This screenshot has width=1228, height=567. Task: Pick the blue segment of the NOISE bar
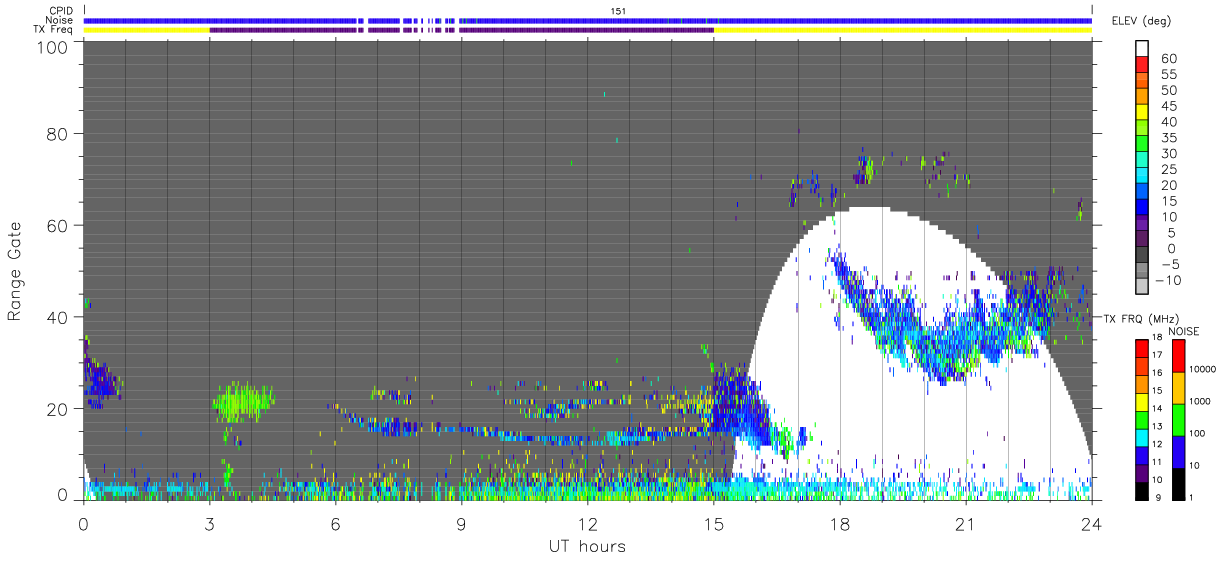(x=1177, y=450)
